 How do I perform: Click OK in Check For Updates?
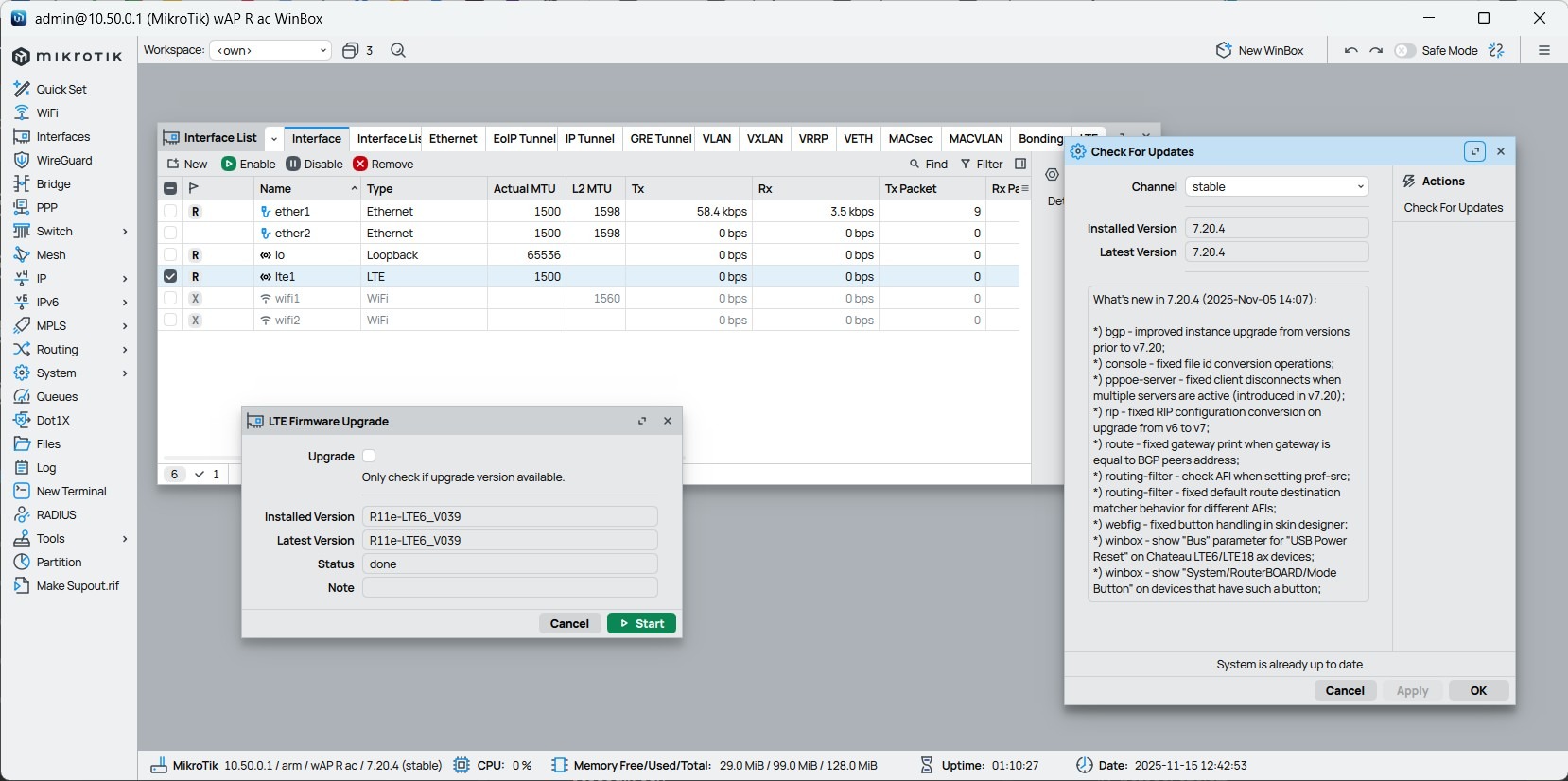1478,690
